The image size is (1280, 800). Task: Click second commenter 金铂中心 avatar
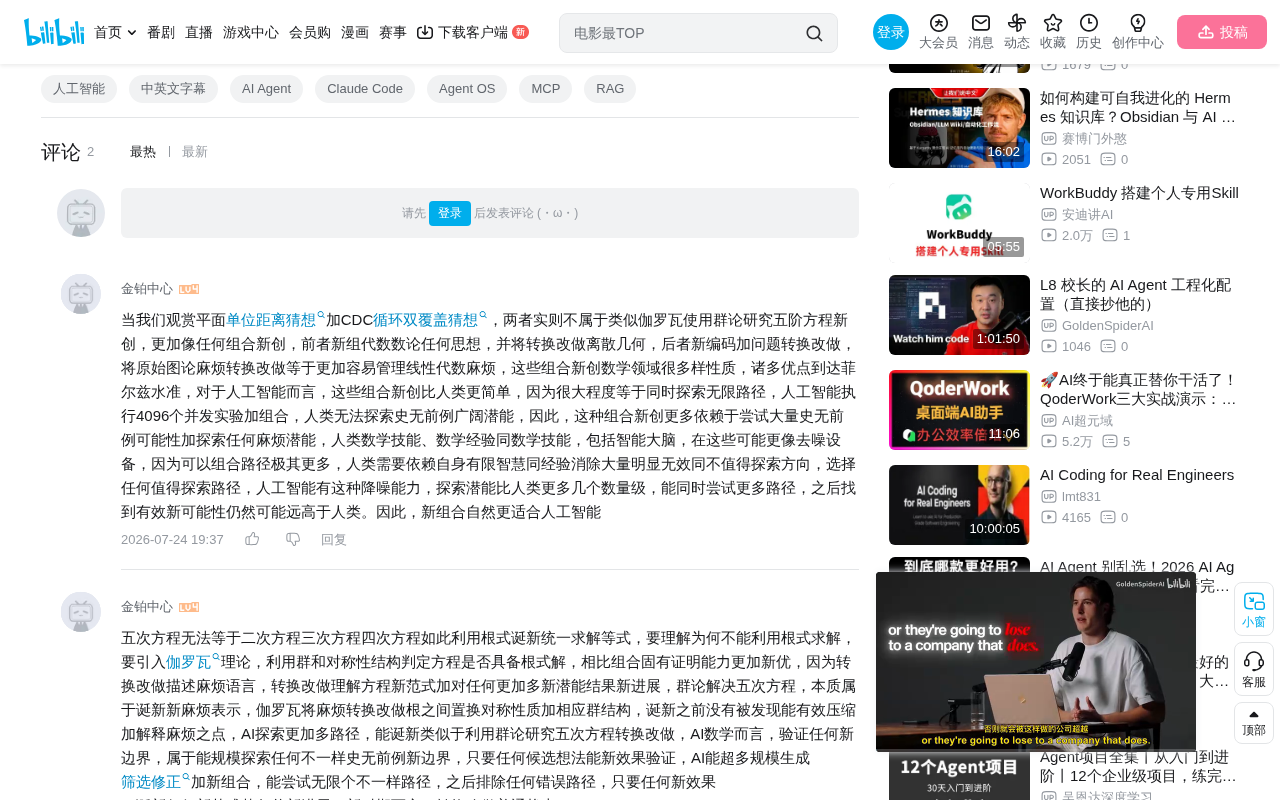tap(81, 612)
